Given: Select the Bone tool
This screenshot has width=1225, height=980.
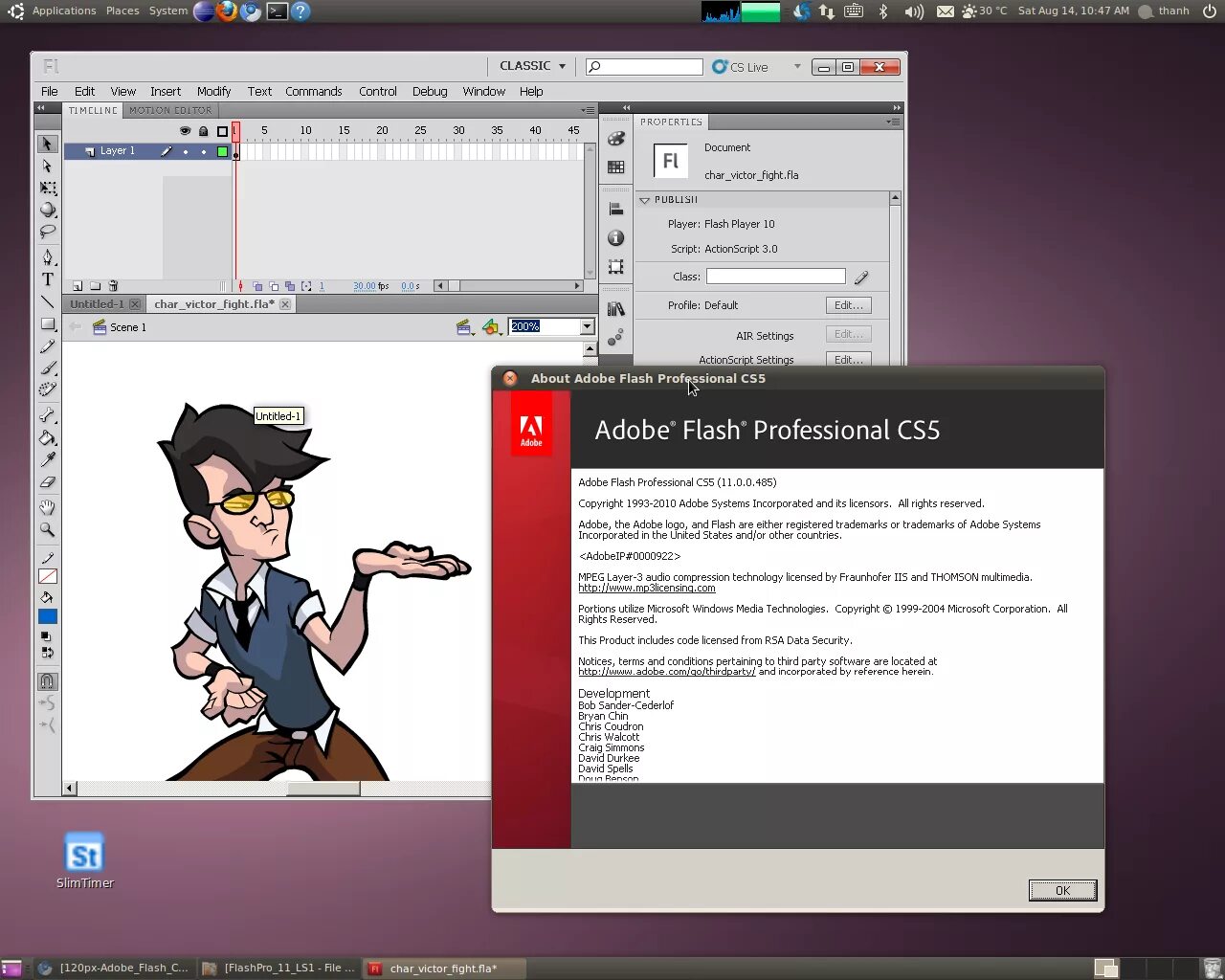Looking at the screenshot, I should pyautogui.click(x=47, y=415).
